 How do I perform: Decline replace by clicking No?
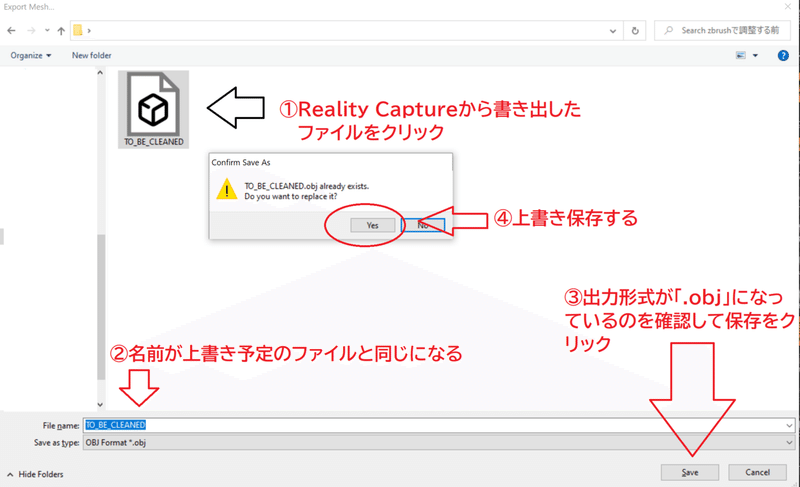423,225
